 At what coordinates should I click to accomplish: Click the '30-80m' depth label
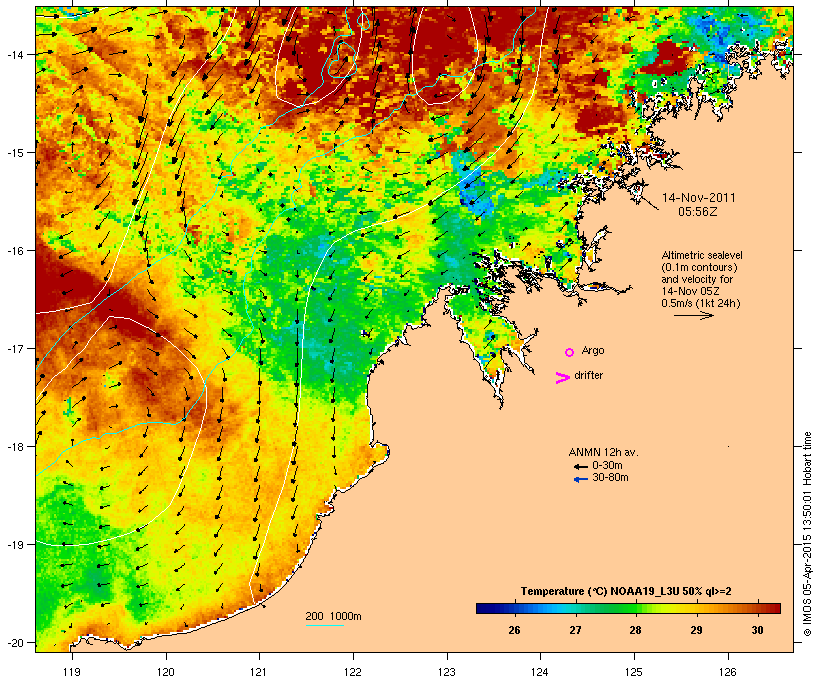point(610,477)
